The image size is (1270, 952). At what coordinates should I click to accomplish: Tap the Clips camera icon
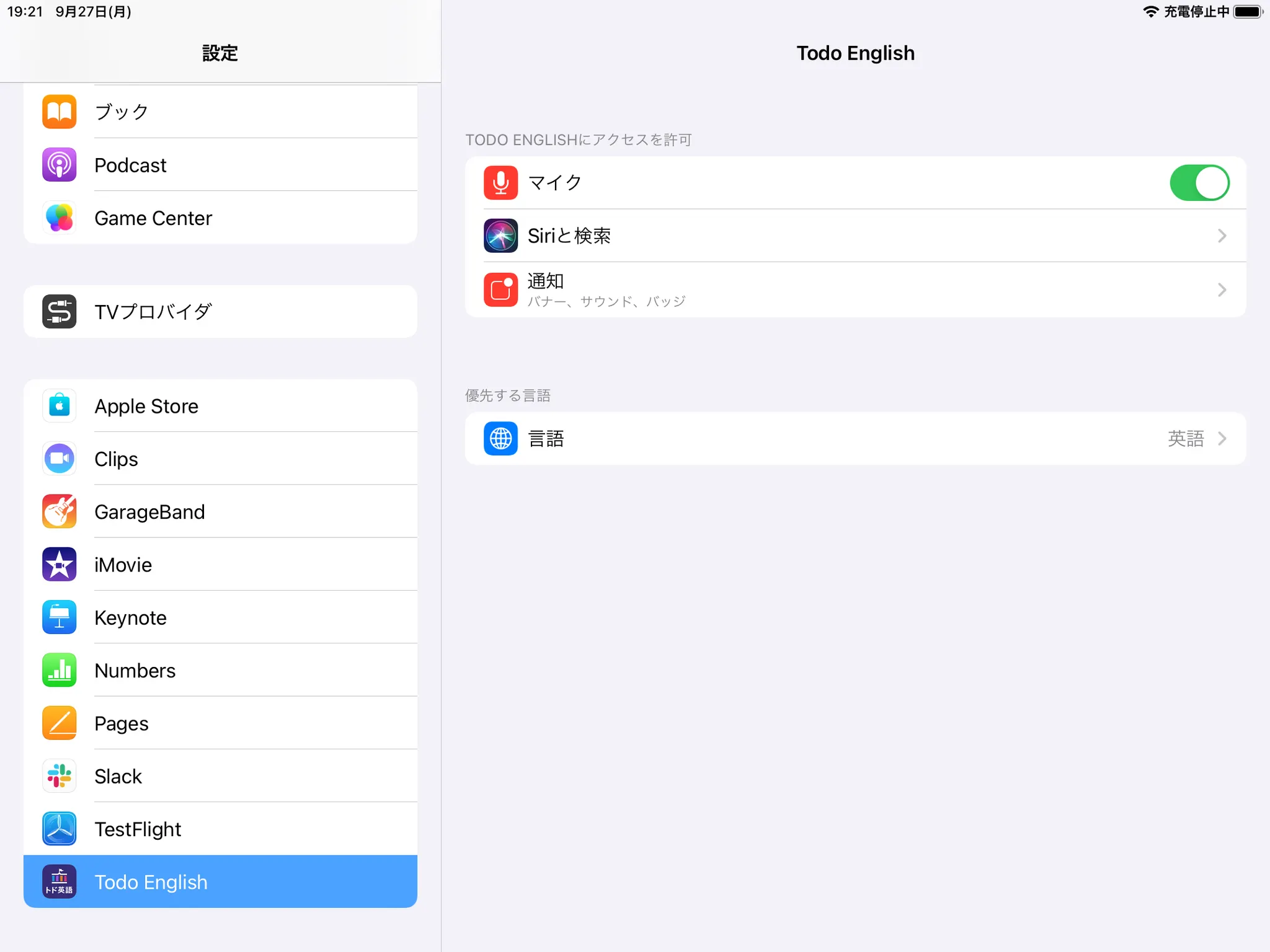(59, 459)
